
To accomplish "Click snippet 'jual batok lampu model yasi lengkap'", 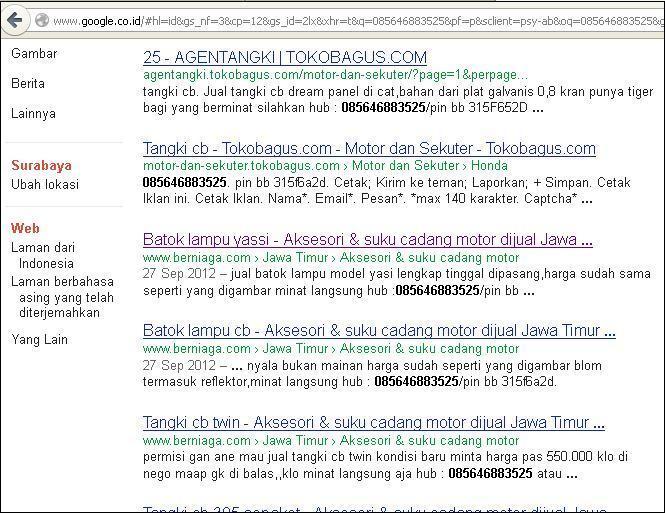I will coord(334,273).
